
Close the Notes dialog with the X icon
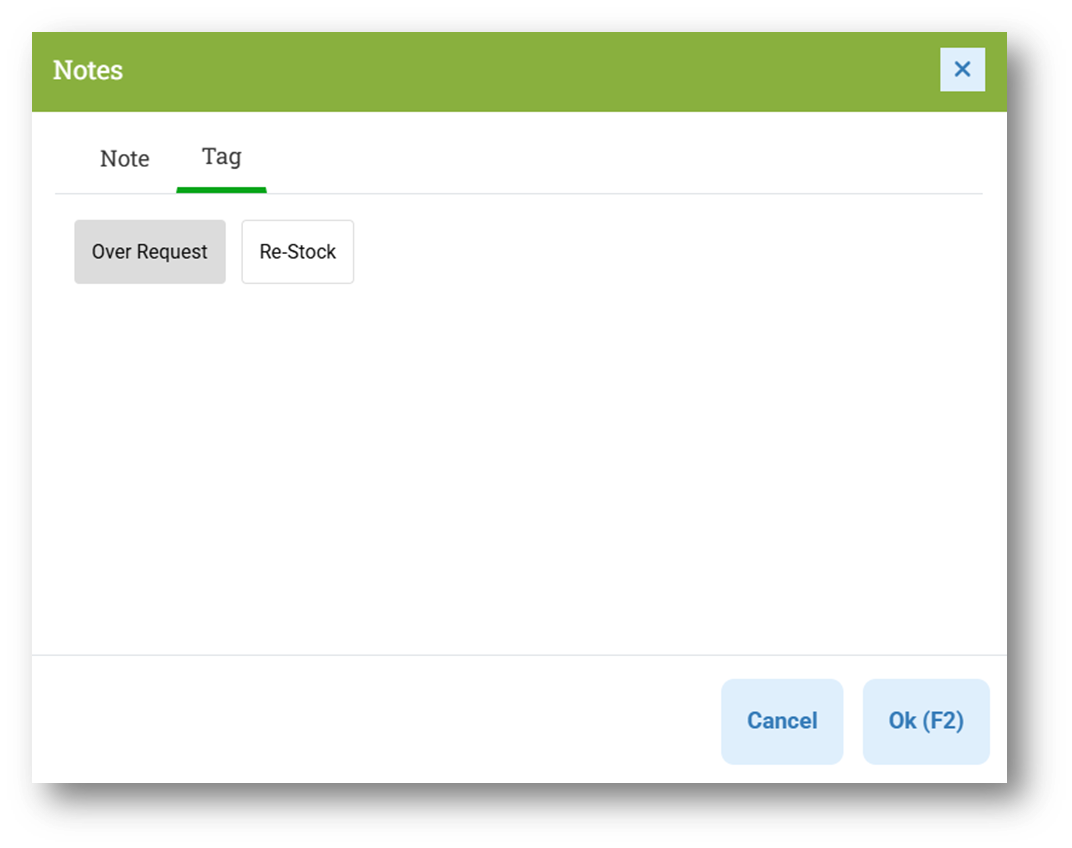962,69
